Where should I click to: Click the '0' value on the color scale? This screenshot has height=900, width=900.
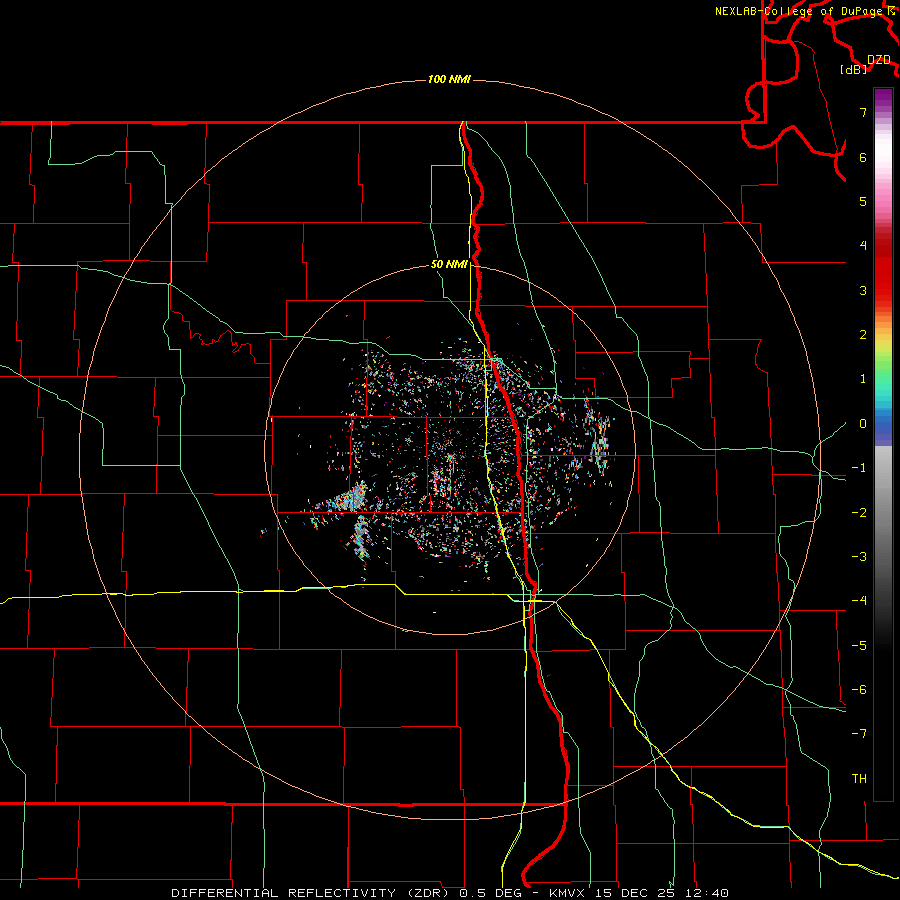pyautogui.click(x=863, y=424)
